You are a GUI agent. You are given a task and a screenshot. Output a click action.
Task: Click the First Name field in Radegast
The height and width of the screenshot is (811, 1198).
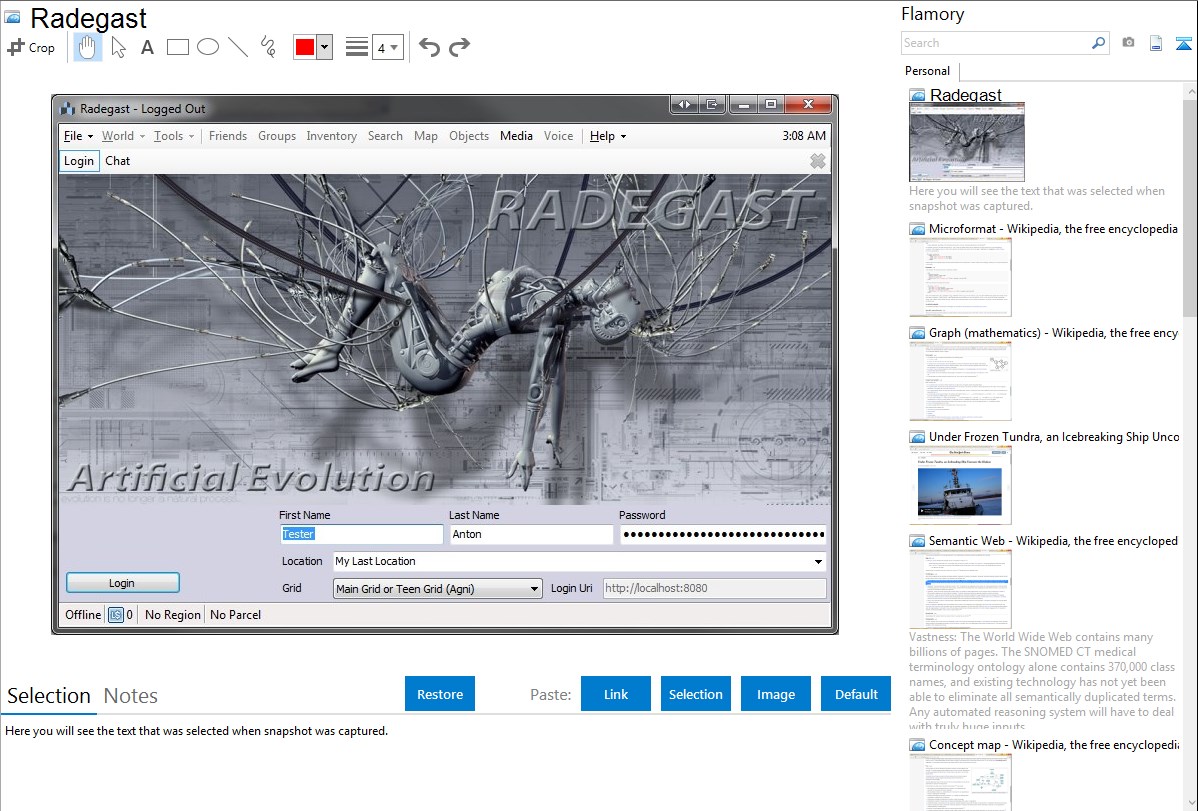(361, 534)
